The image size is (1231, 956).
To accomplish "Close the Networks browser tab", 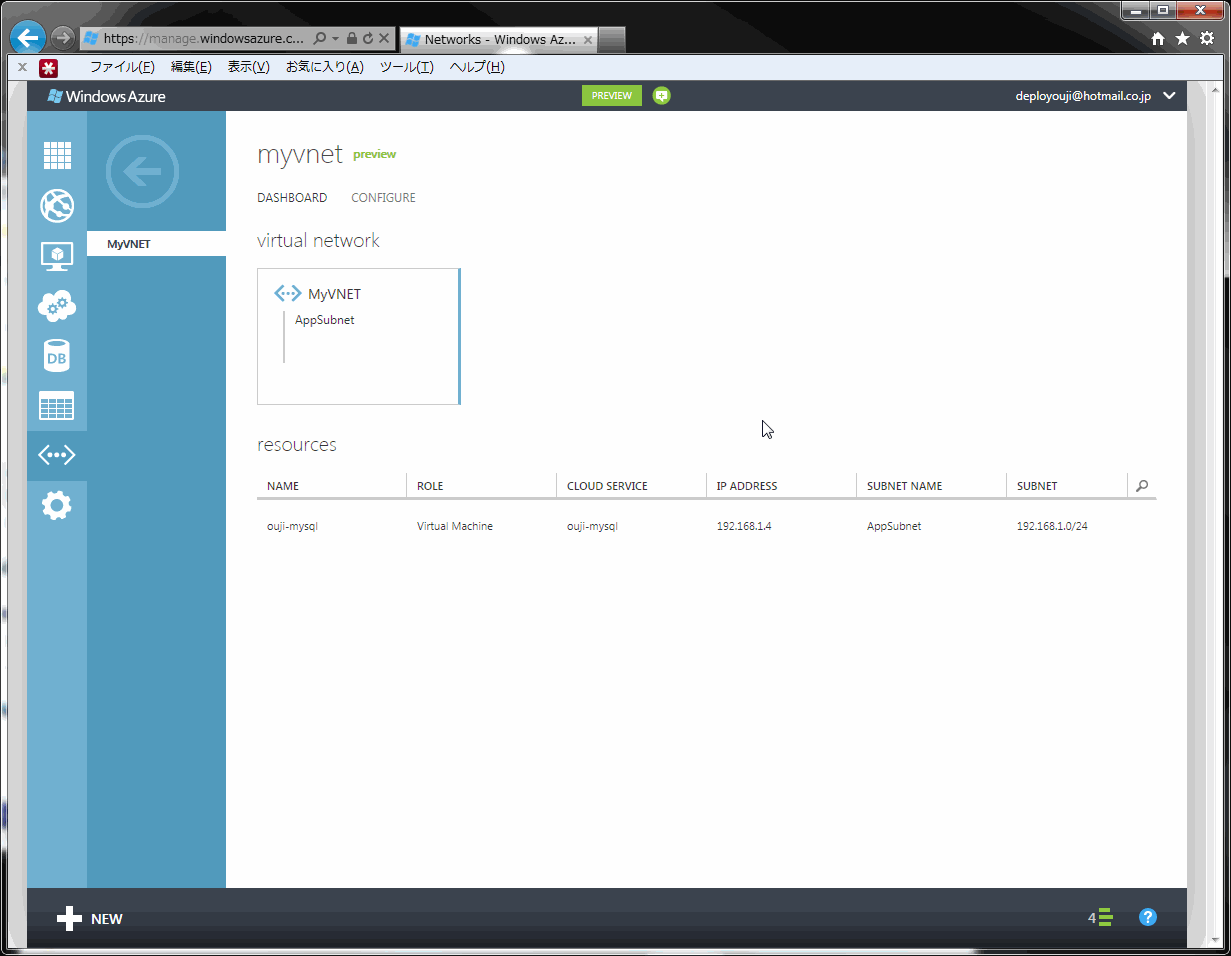I will (x=588, y=40).
